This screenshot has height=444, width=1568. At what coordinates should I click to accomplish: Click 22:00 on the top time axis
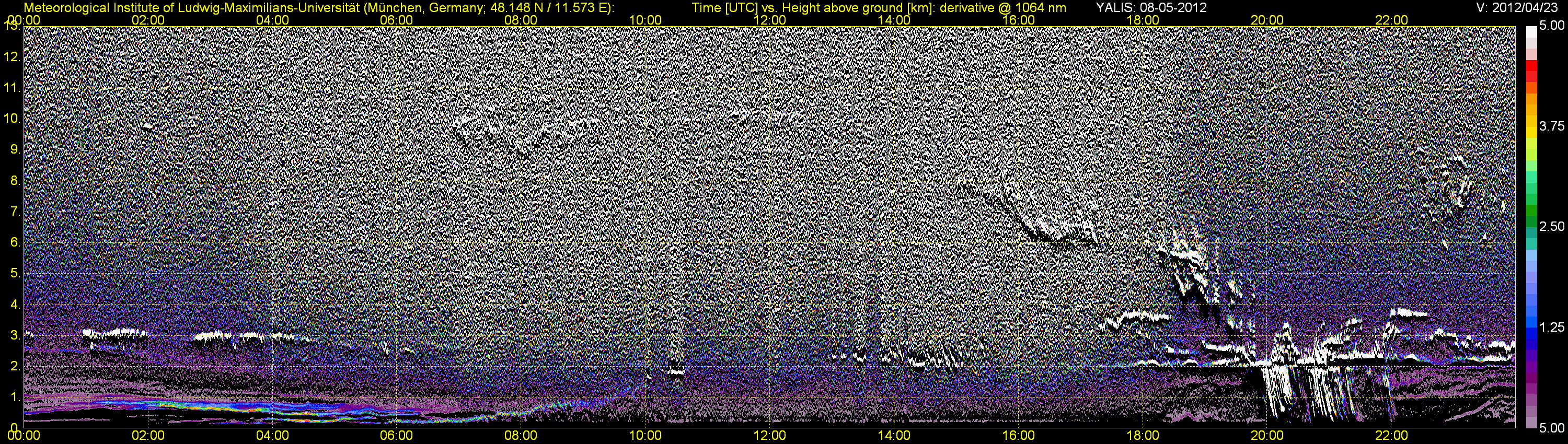1391,20
